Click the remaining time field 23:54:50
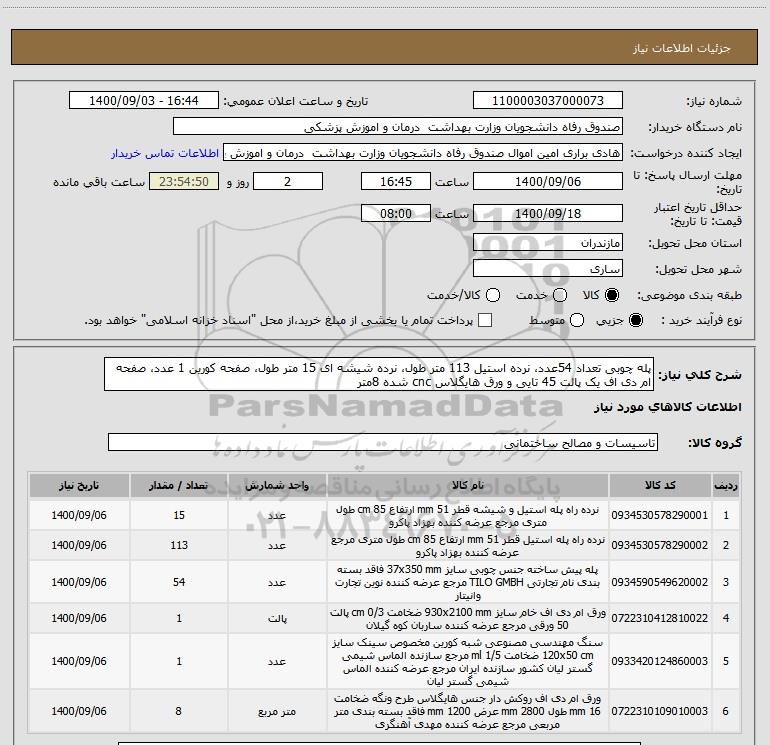This screenshot has height=745, width=770. (x=184, y=182)
